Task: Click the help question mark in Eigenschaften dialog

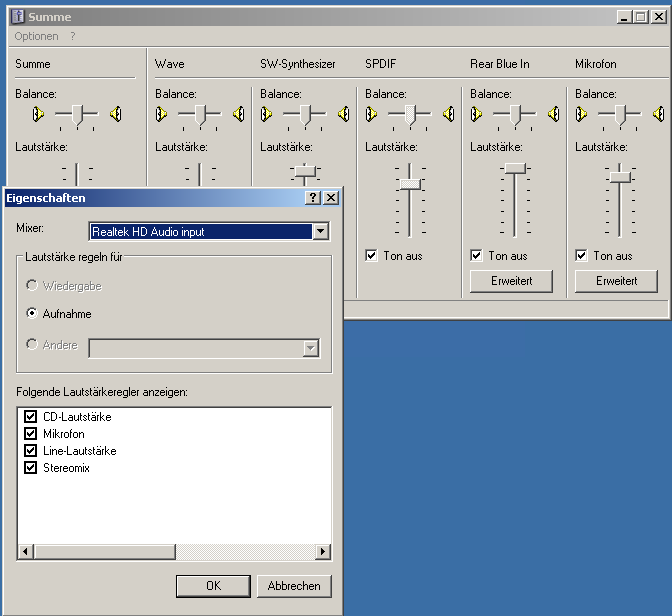Action: pos(313,198)
